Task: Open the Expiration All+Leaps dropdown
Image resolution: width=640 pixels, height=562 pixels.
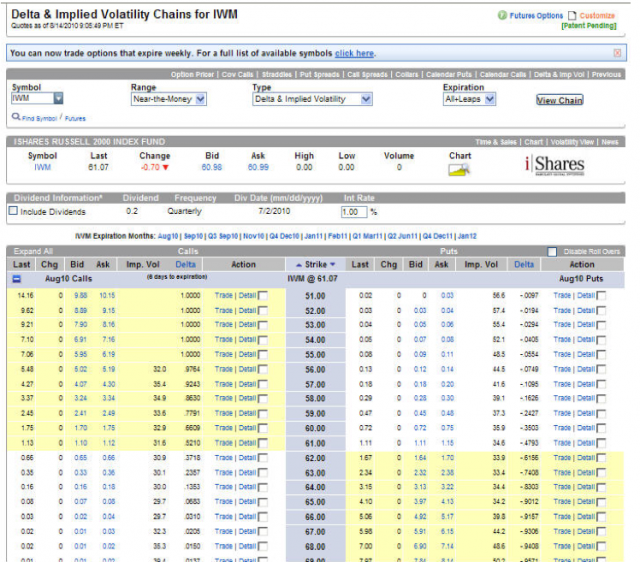Action: pyautogui.click(x=490, y=99)
